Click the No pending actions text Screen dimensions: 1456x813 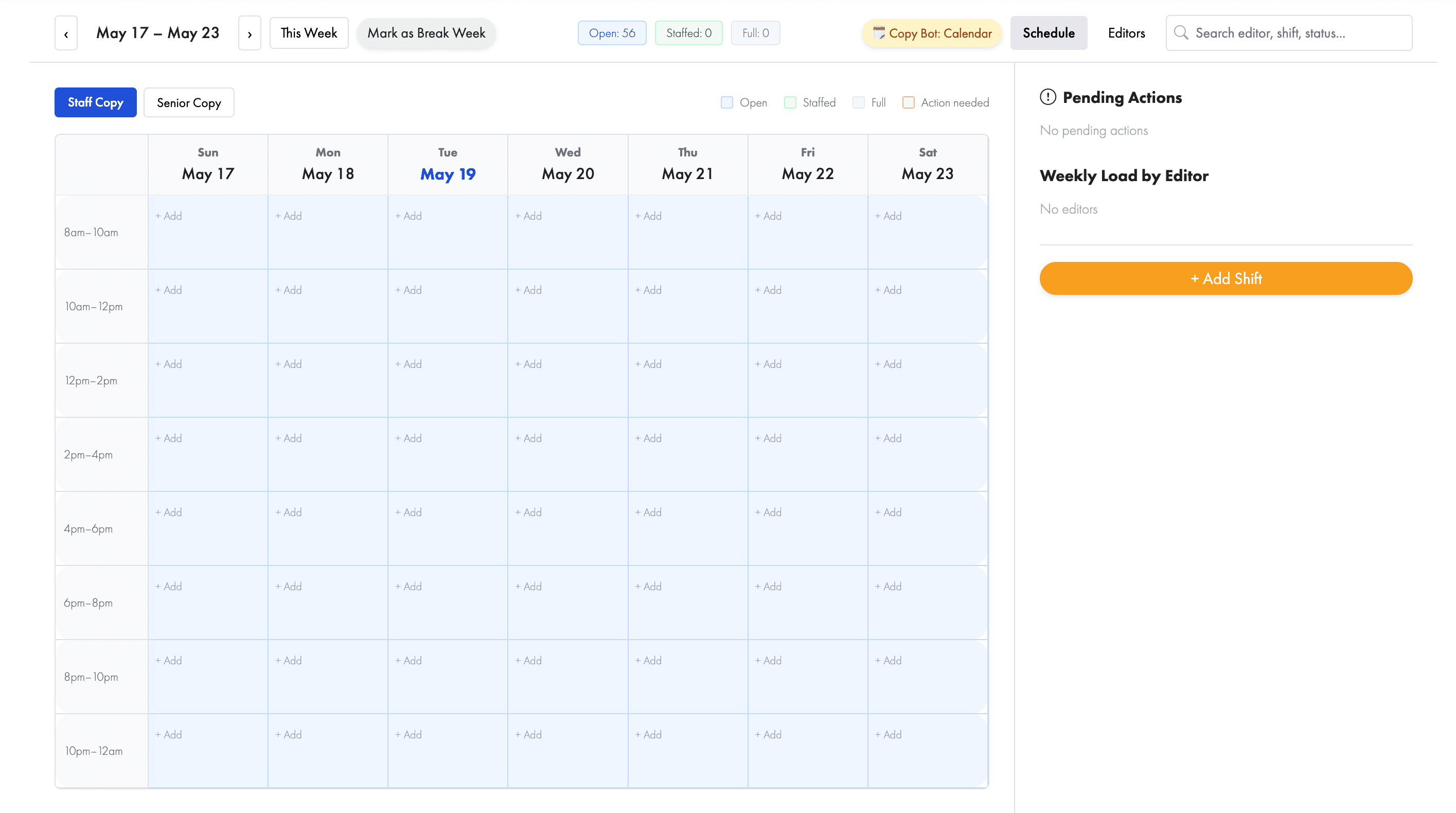(x=1094, y=131)
